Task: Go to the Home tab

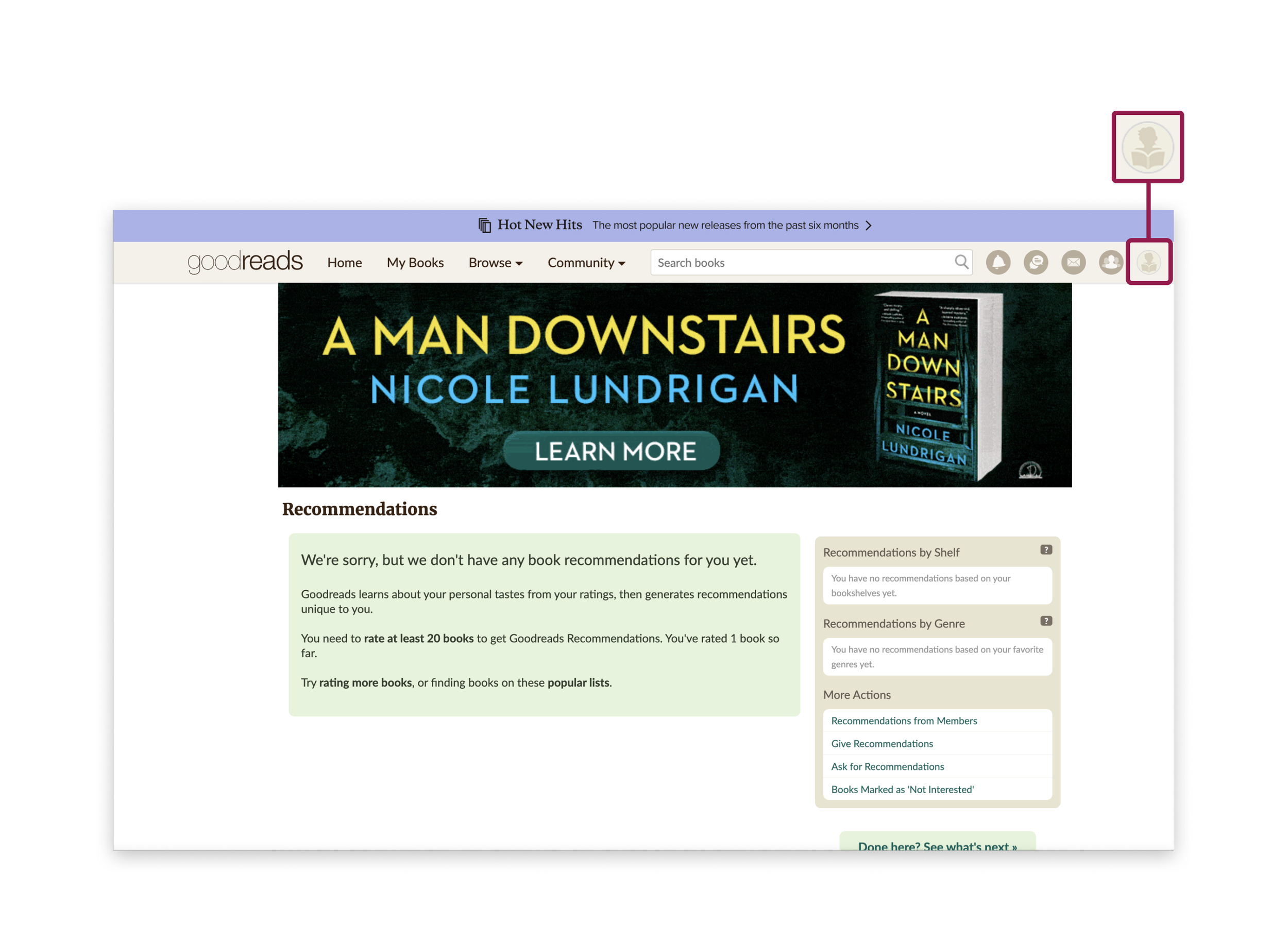Action: click(345, 263)
